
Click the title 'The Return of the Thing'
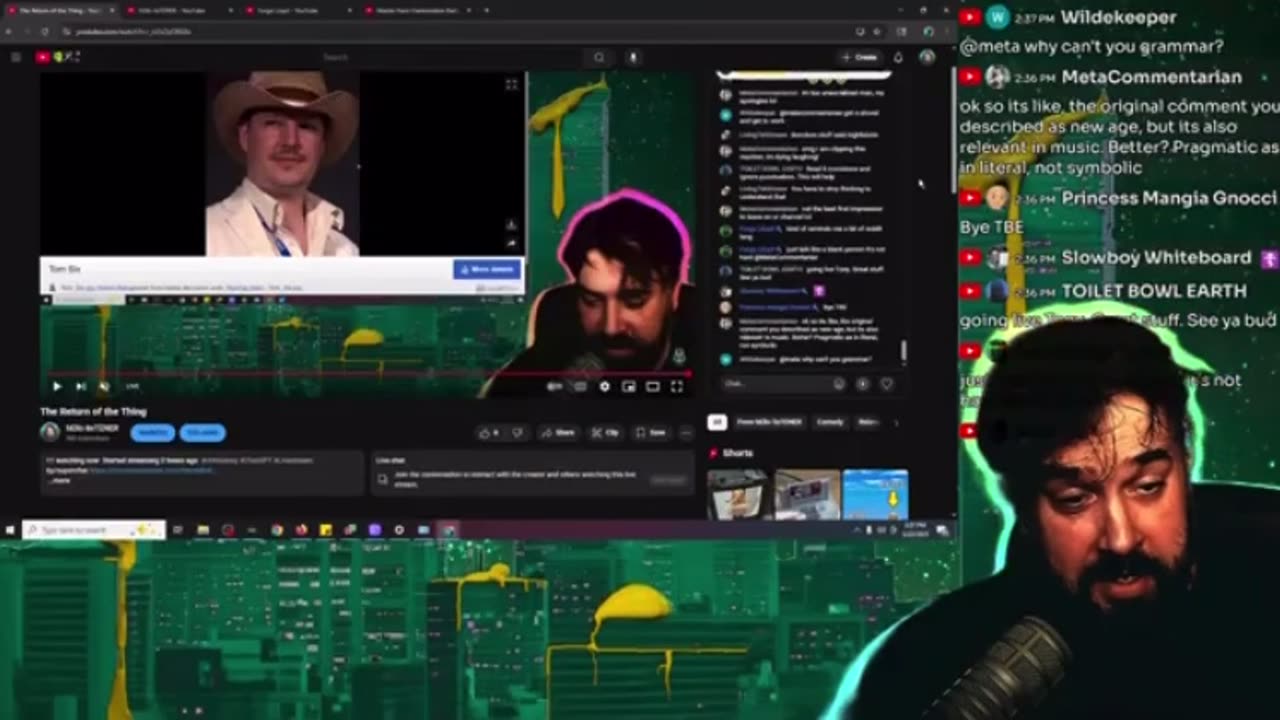[93, 411]
